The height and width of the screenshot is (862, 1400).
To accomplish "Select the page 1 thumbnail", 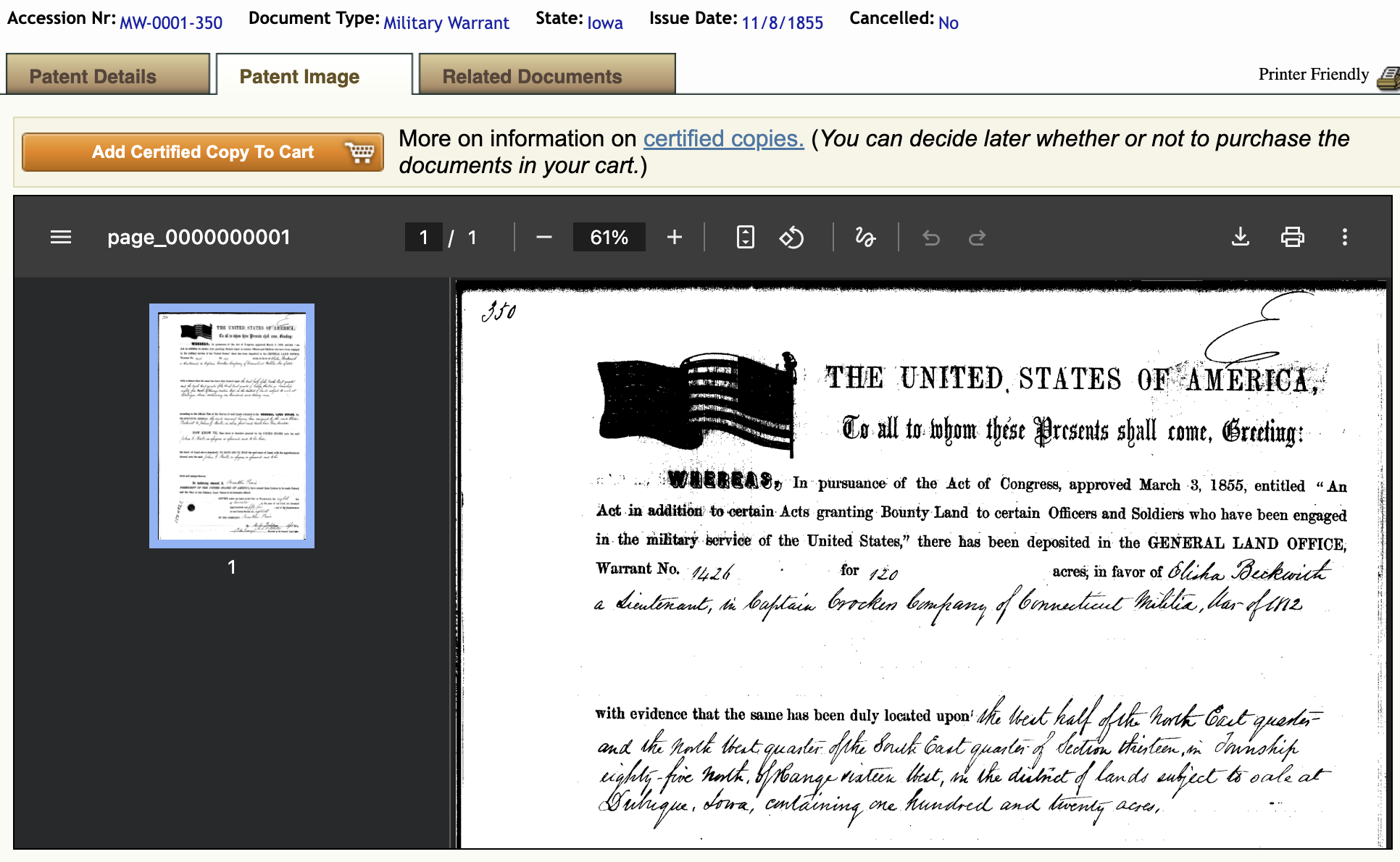I will click(x=232, y=426).
